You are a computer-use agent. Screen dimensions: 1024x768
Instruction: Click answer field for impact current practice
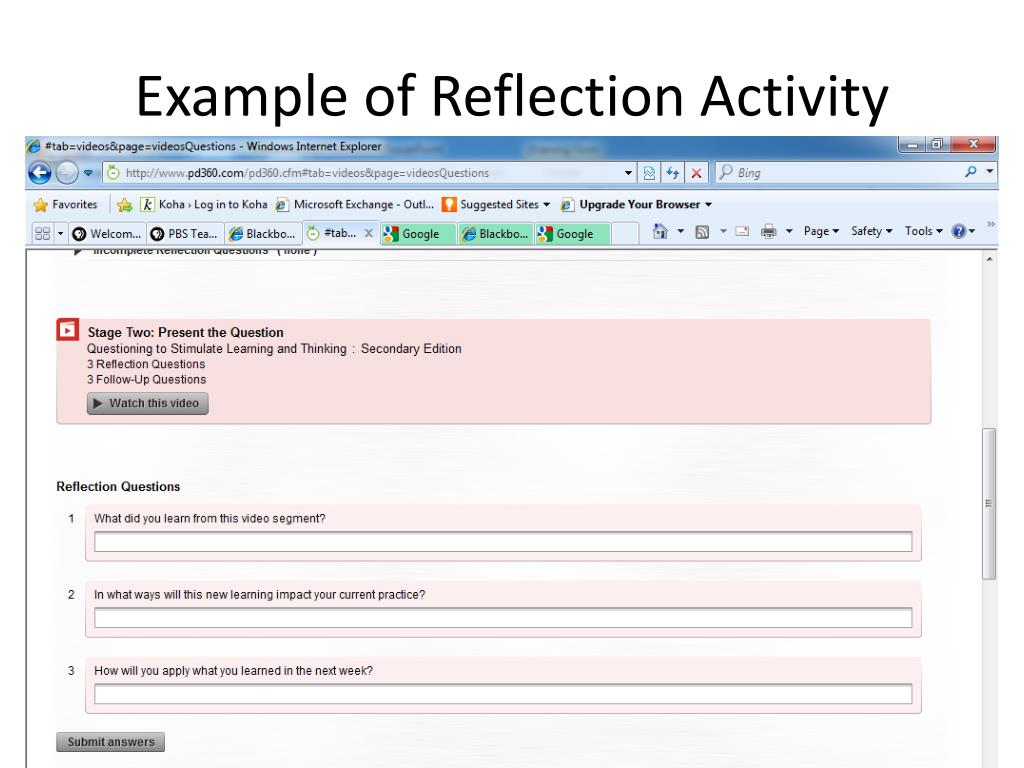click(x=503, y=618)
